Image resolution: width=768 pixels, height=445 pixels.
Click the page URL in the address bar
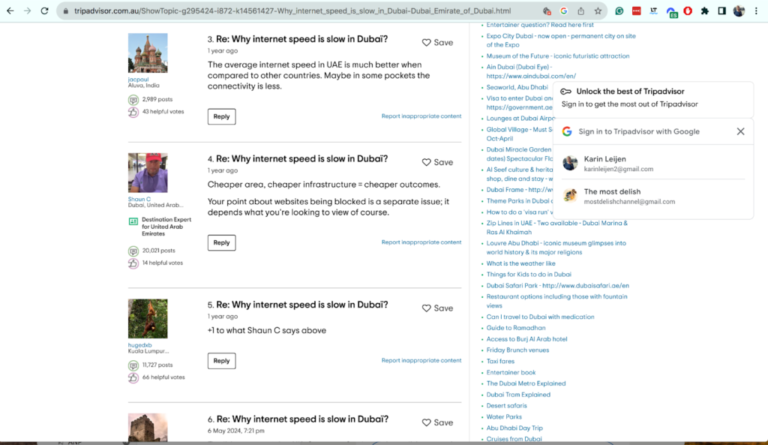pyautogui.click(x=292, y=11)
